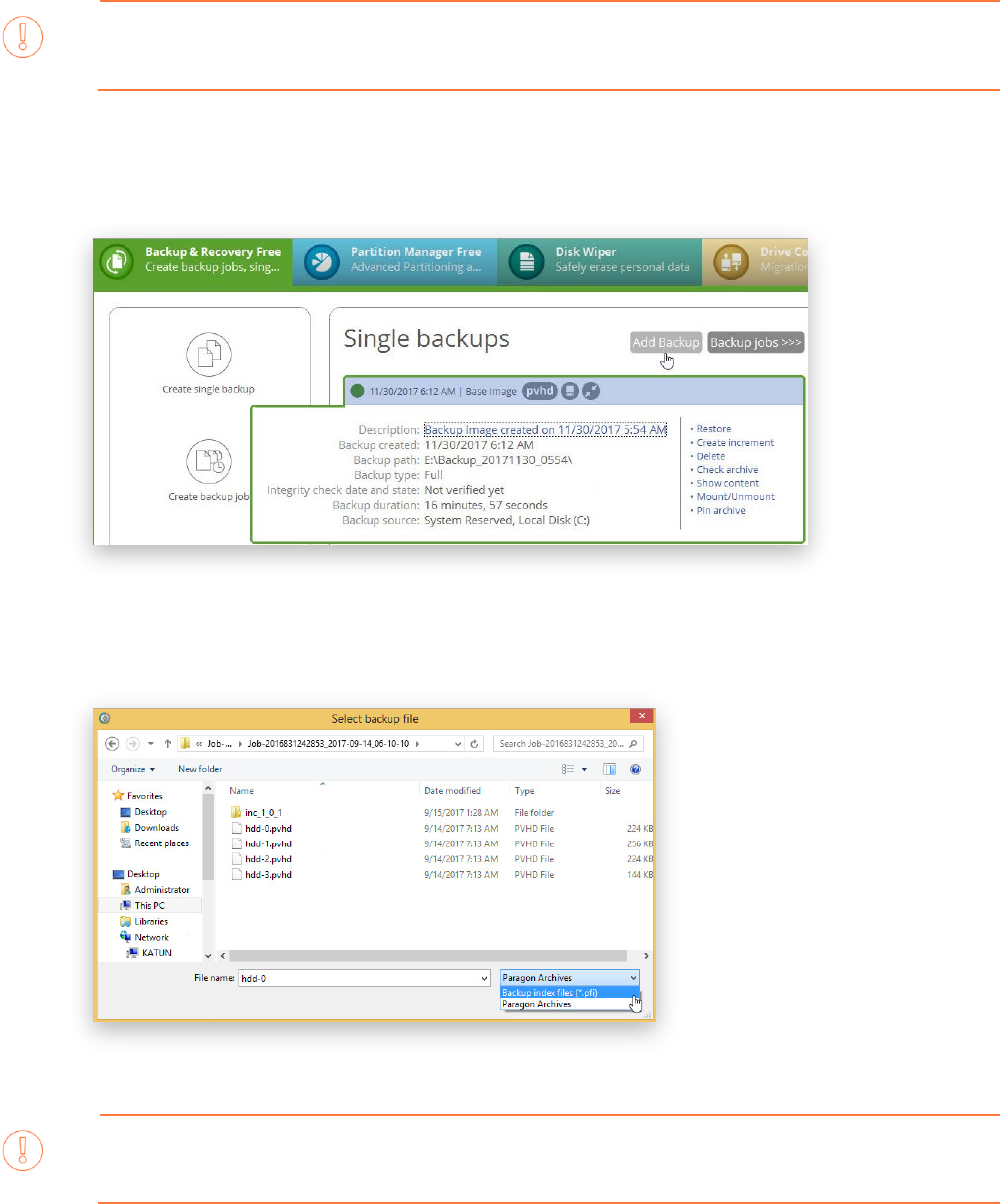Refresh the folder listing
The image size is (1000, 1204).
point(475,743)
